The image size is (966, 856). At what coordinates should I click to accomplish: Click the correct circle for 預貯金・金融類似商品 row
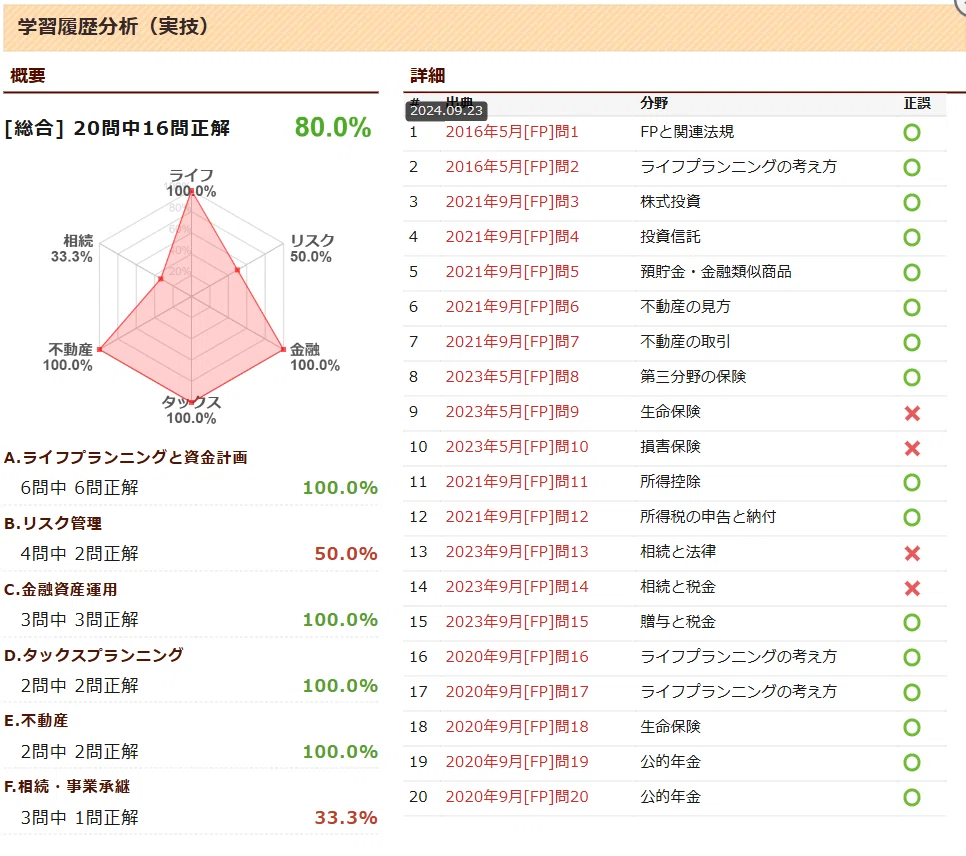[912, 272]
